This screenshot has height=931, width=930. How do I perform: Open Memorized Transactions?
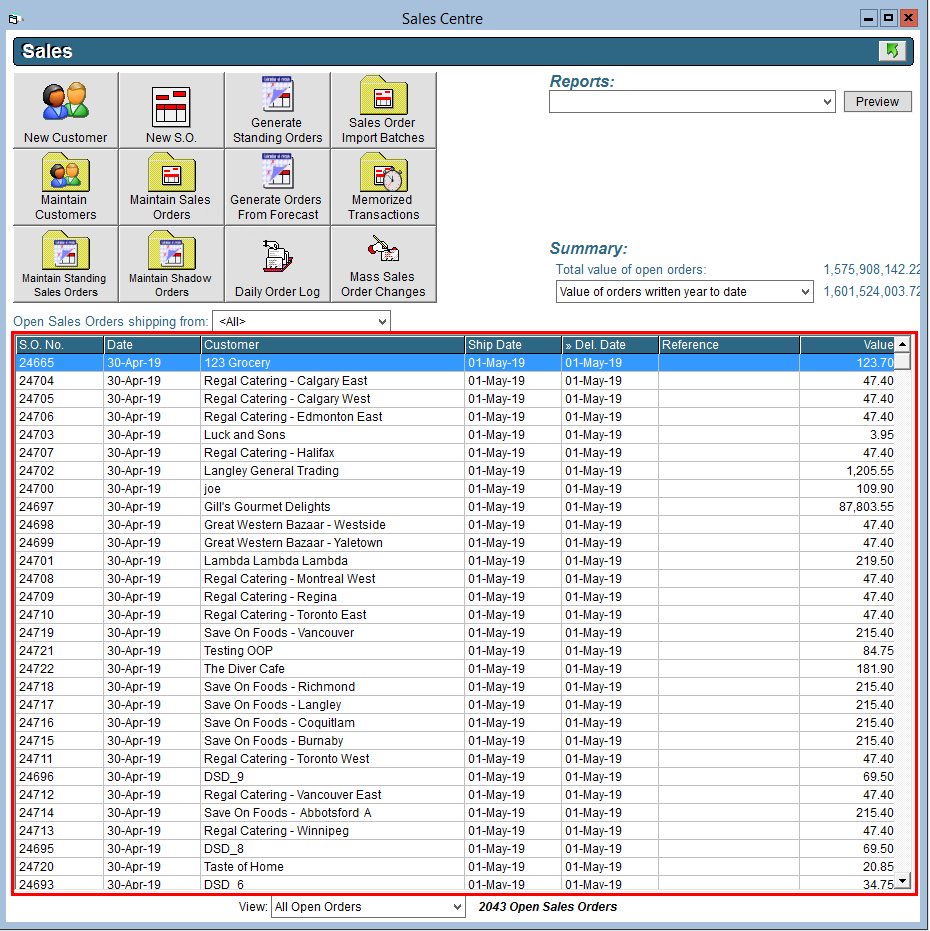(x=383, y=187)
